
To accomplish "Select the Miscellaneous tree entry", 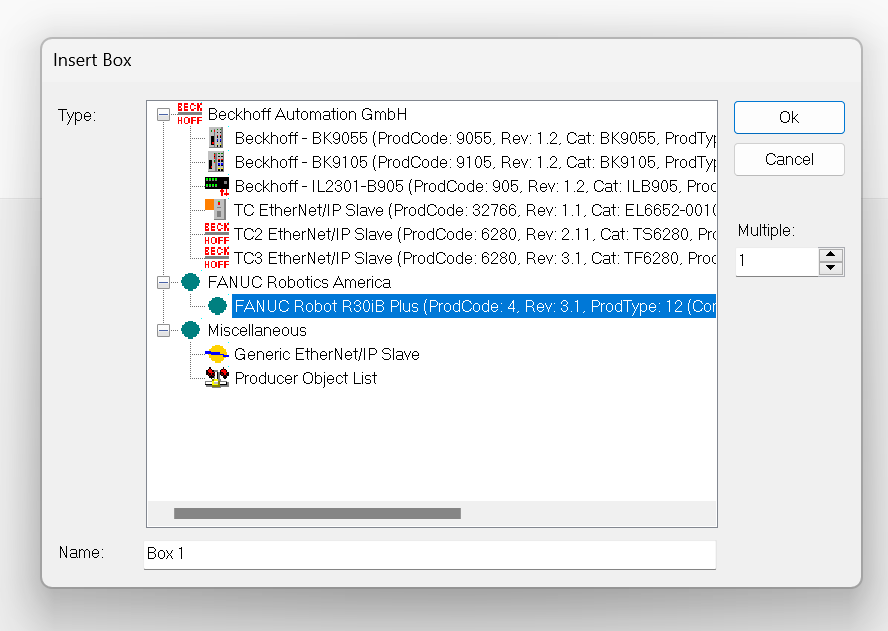I will click(257, 330).
